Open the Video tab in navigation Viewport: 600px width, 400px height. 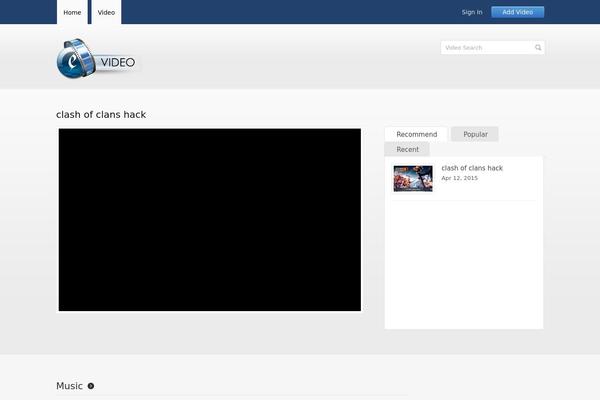(106, 12)
